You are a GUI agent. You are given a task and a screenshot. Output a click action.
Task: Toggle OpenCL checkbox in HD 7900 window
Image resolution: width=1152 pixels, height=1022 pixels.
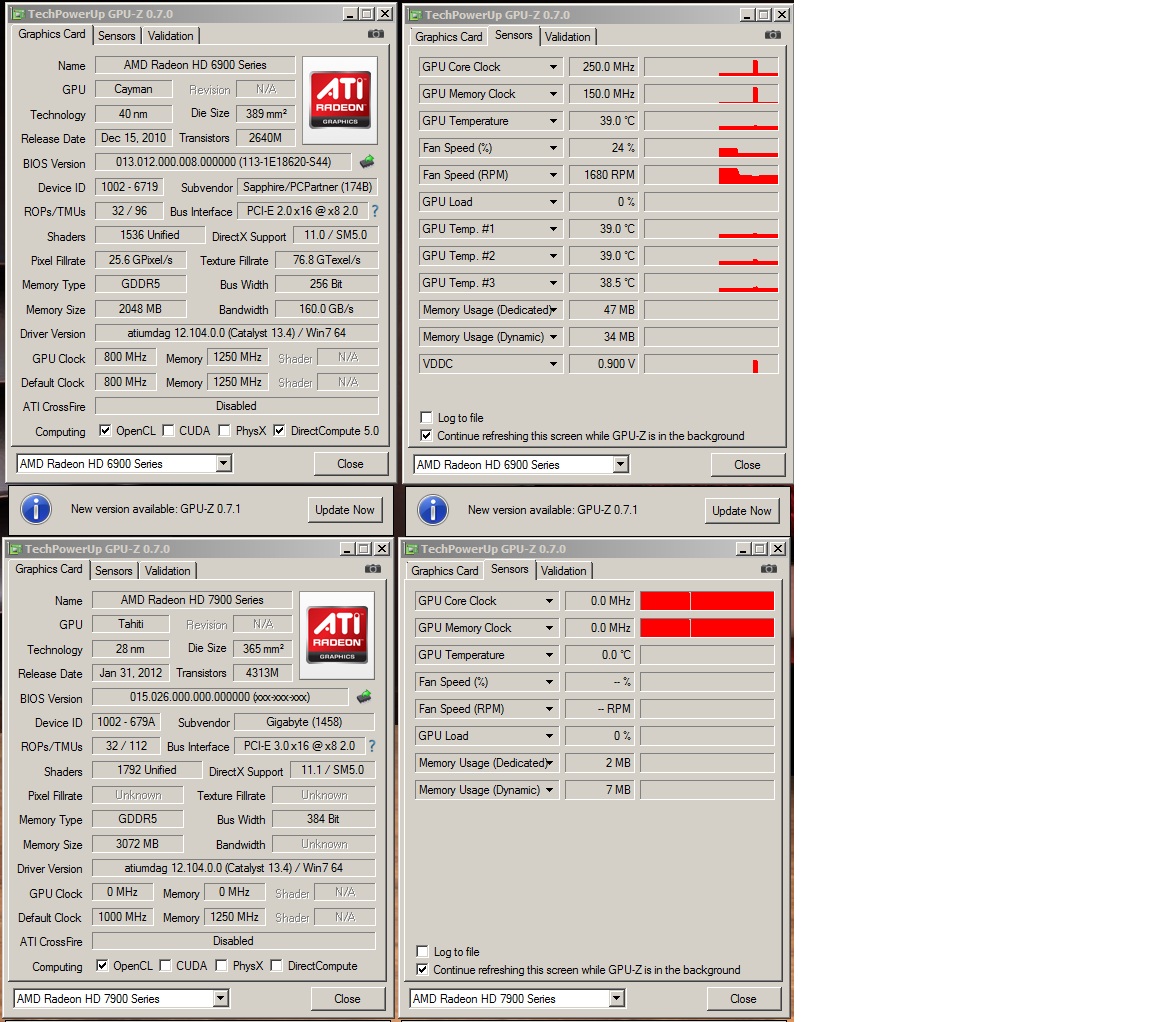[x=102, y=965]
